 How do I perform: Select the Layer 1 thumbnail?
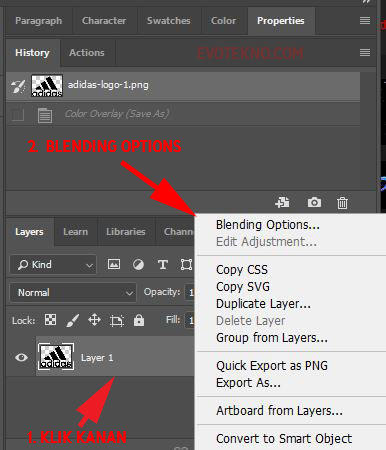click(56, 356)
